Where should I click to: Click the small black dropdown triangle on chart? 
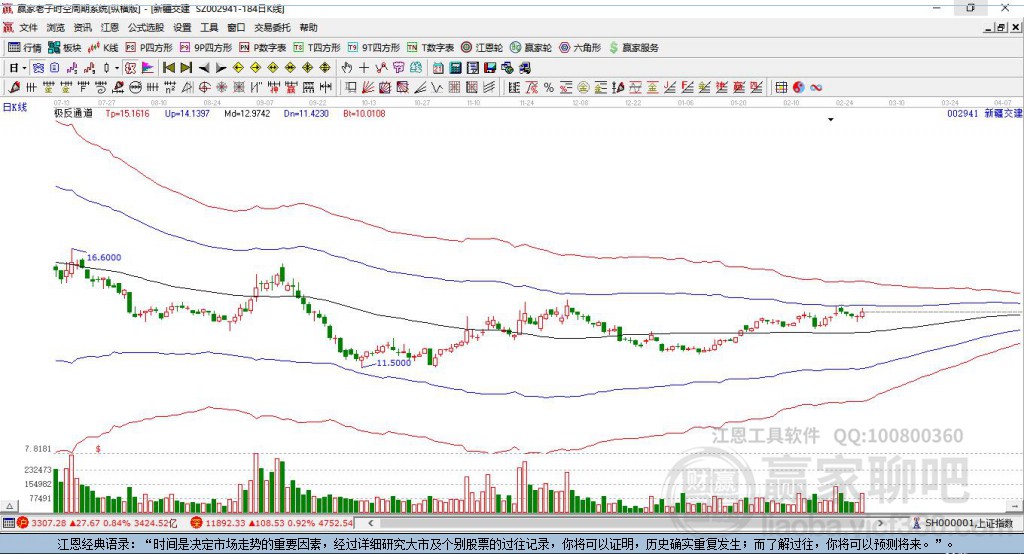(x=831, y=120)
